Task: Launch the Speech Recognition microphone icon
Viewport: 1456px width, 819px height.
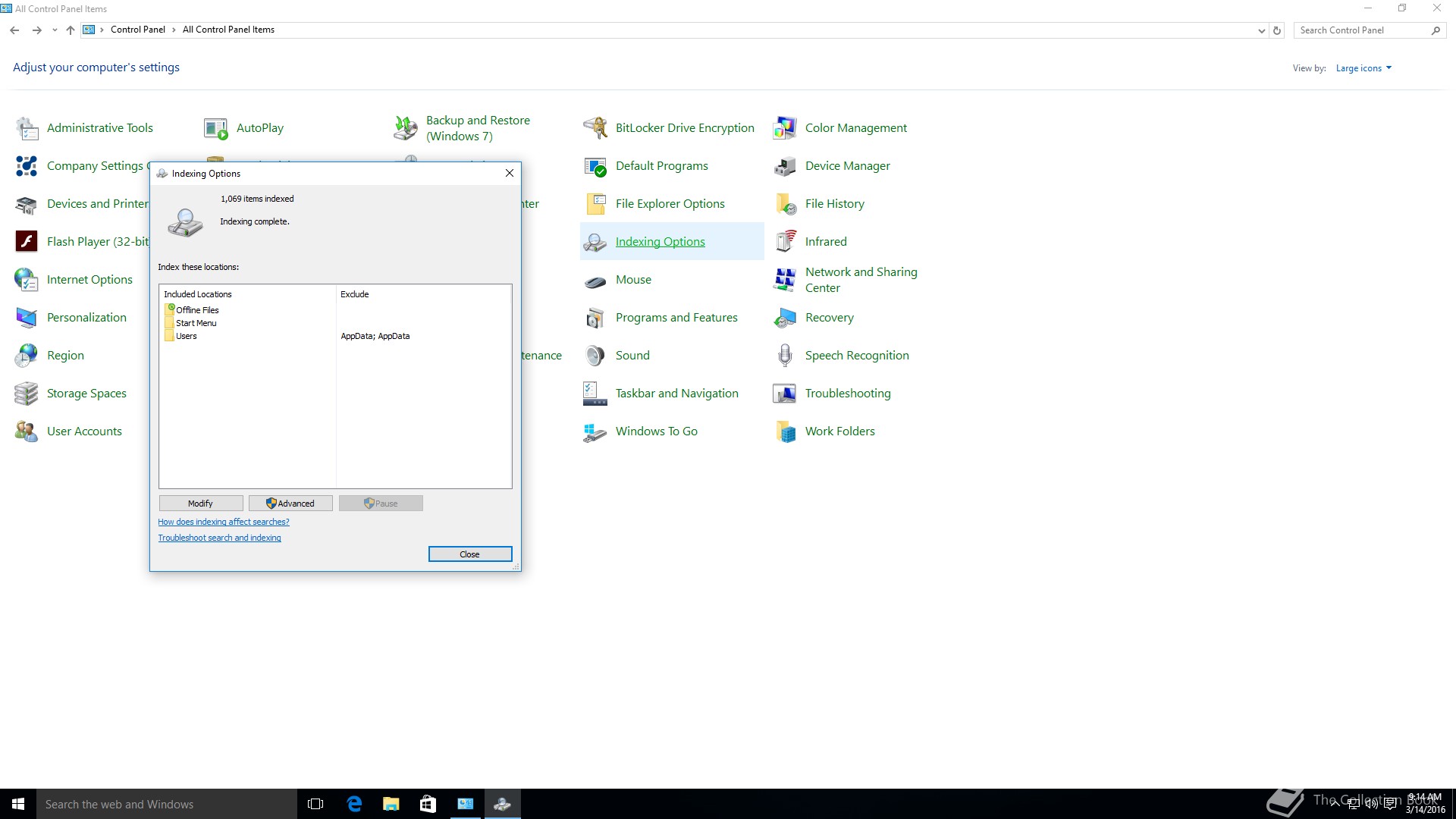Action: [x=785, y=356]
